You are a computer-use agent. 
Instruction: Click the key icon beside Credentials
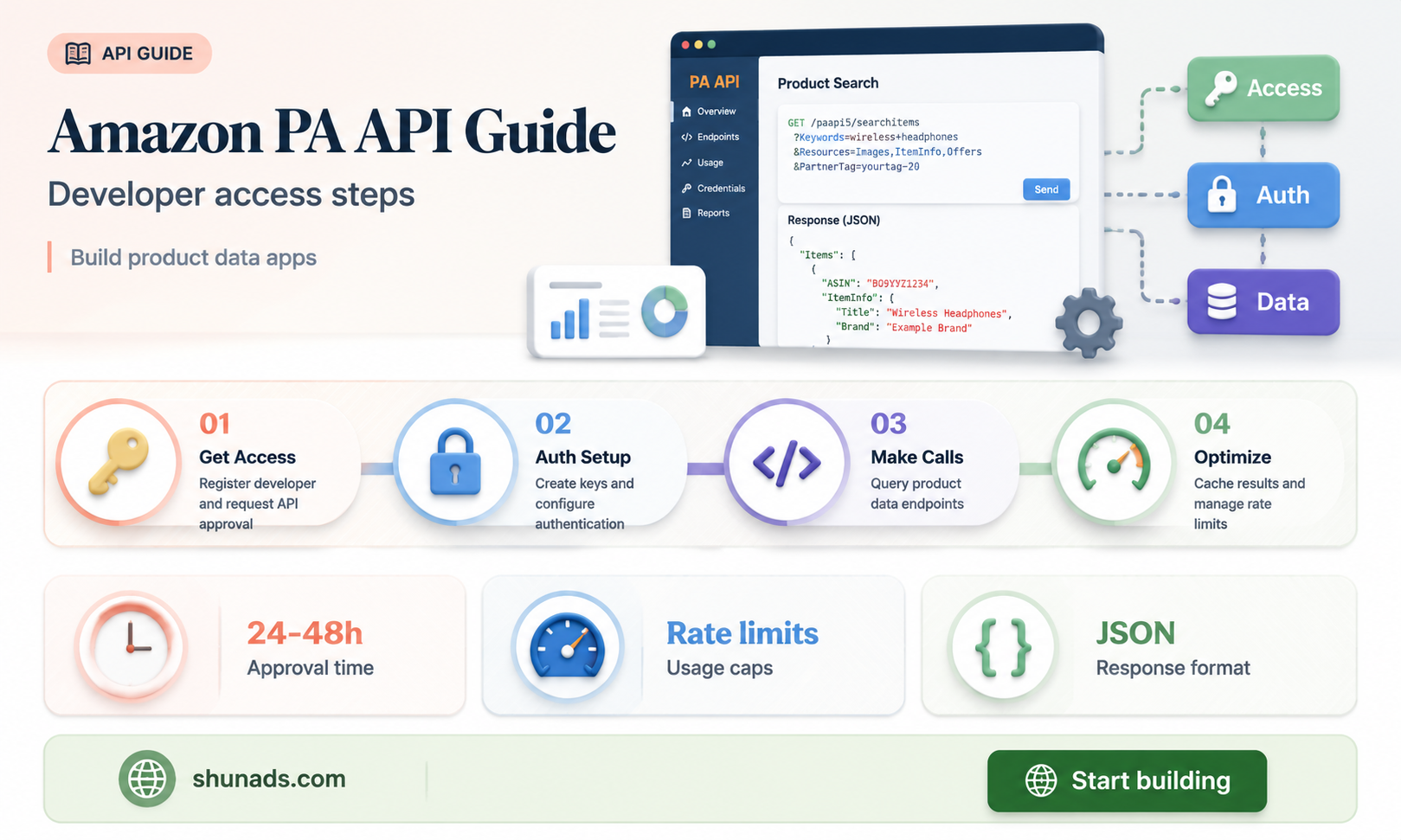(686, 188)
